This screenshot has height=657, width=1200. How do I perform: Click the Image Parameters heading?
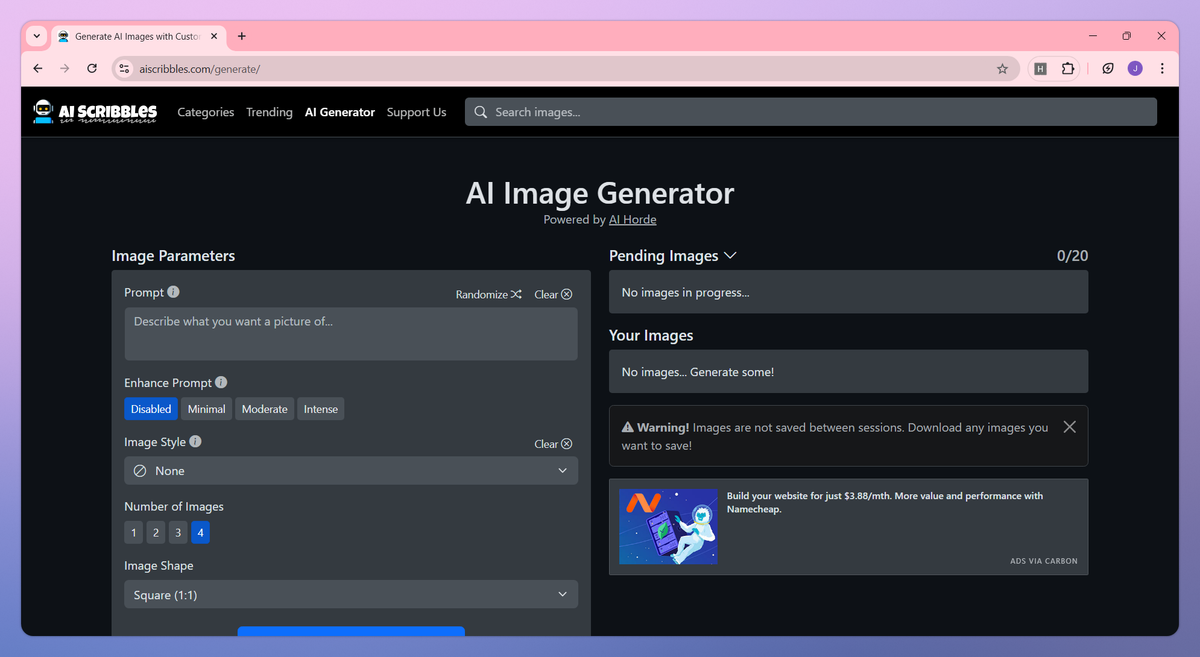[173, 256]
